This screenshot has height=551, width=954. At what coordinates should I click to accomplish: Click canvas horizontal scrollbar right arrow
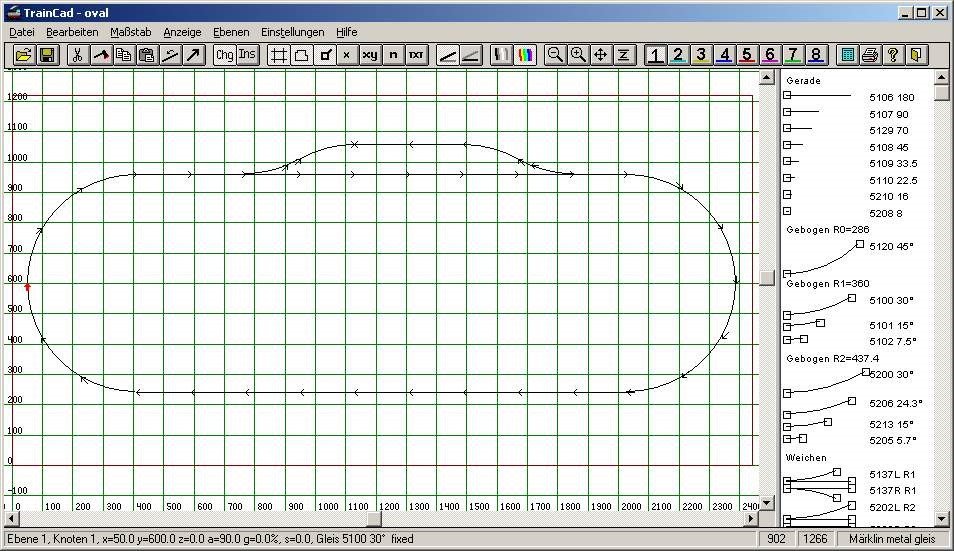(x=751, y=519)
